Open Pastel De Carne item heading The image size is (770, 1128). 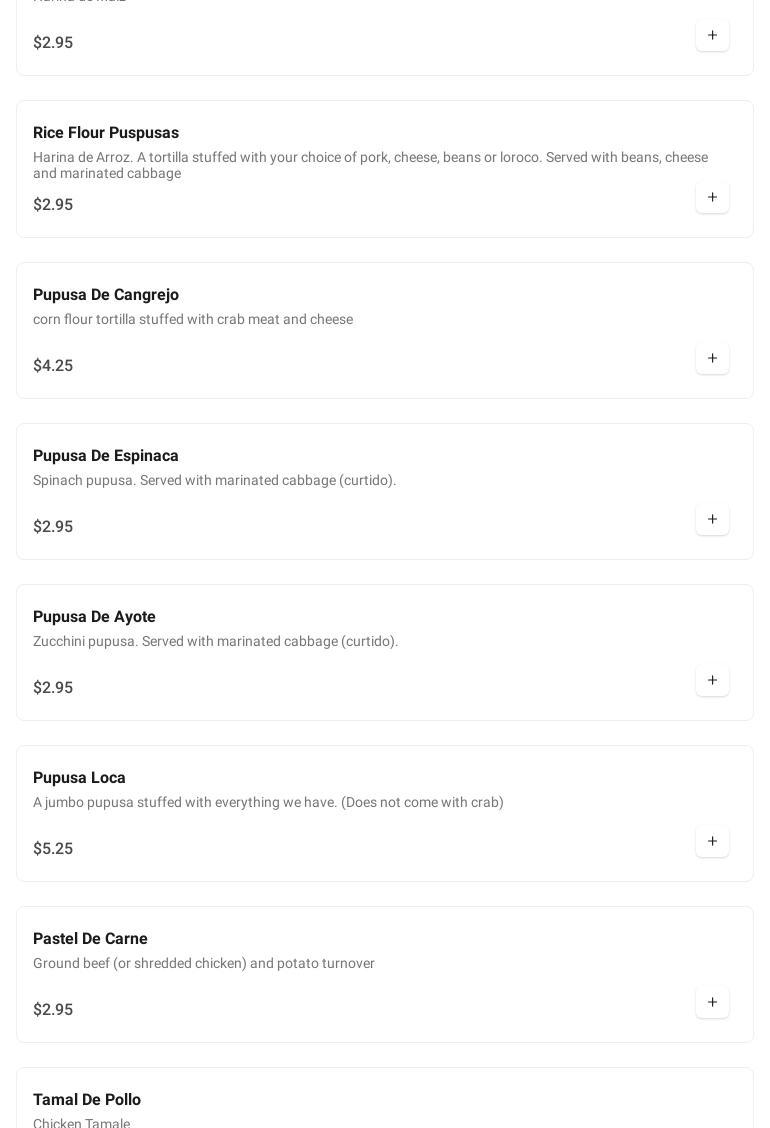click(90, 939)
